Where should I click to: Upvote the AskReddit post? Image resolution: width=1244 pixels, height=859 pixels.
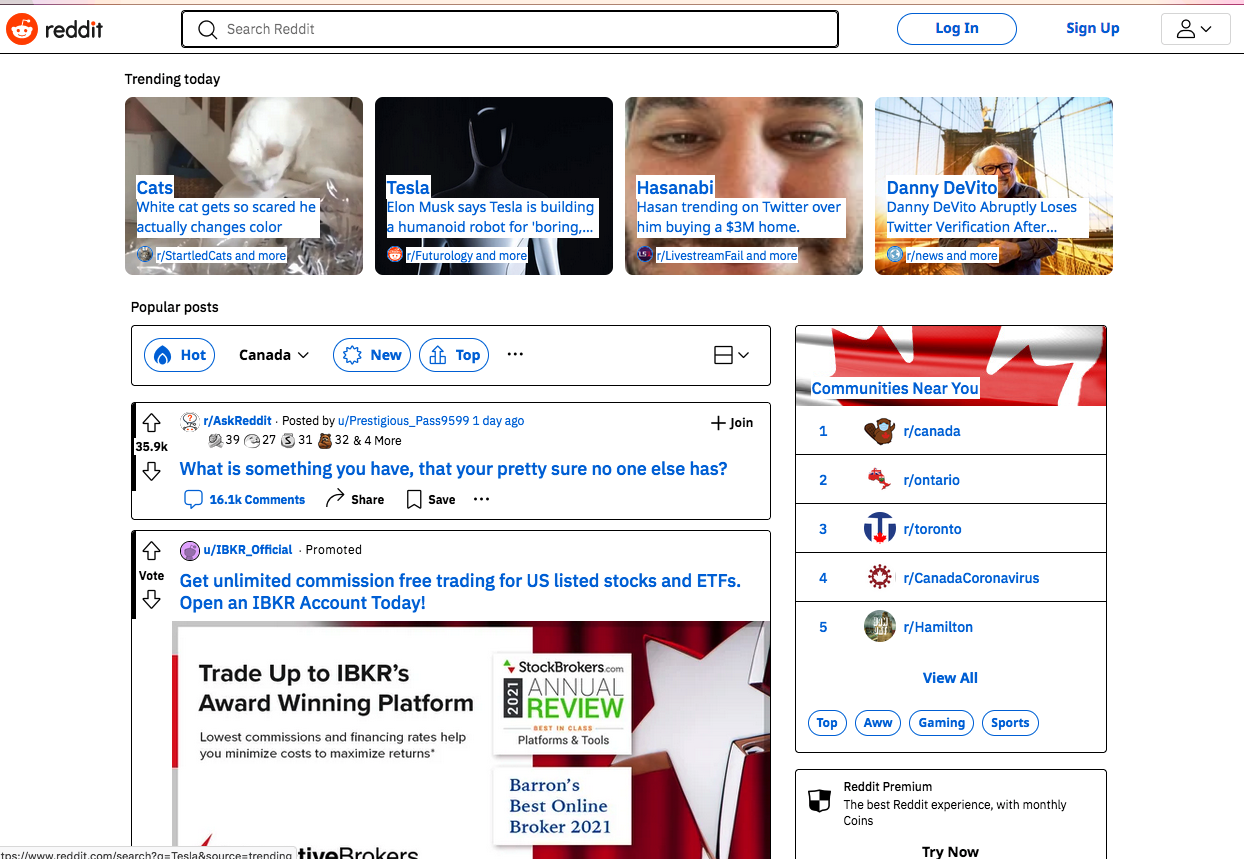click(x=151, y=423)
